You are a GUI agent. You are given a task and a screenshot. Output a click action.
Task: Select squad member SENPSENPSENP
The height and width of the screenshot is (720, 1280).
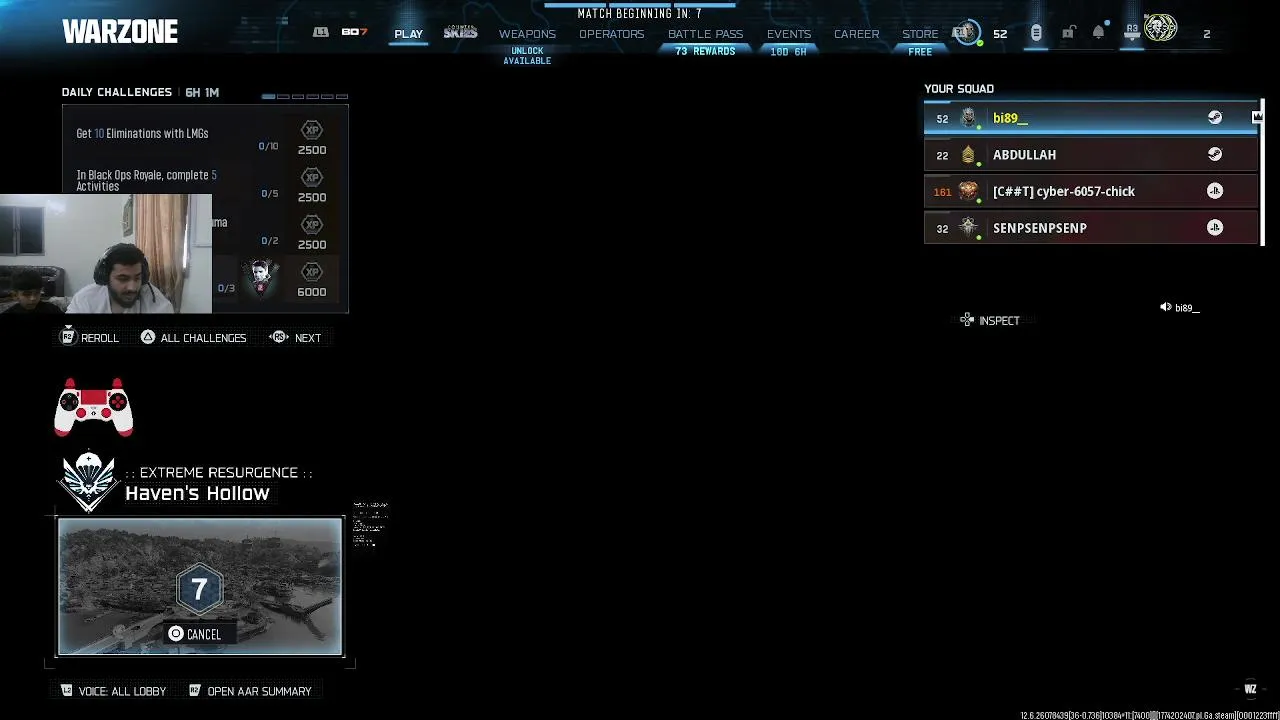pos(1091,227)
